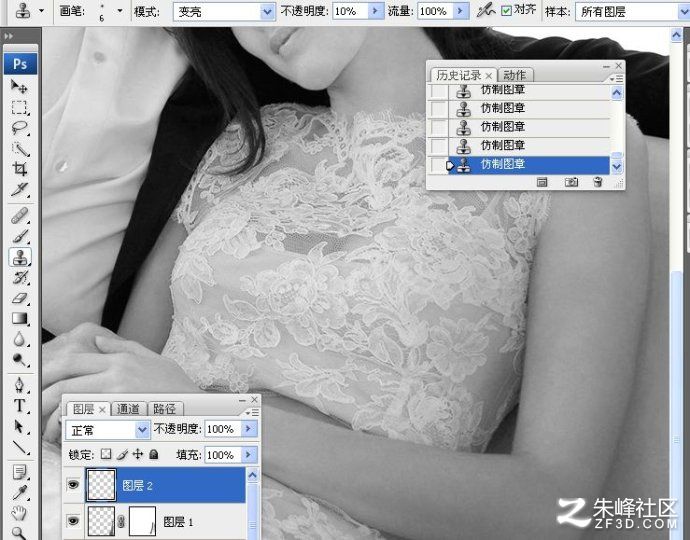
Task: Open the tool preset picker arrow
Action: [41, 10]
